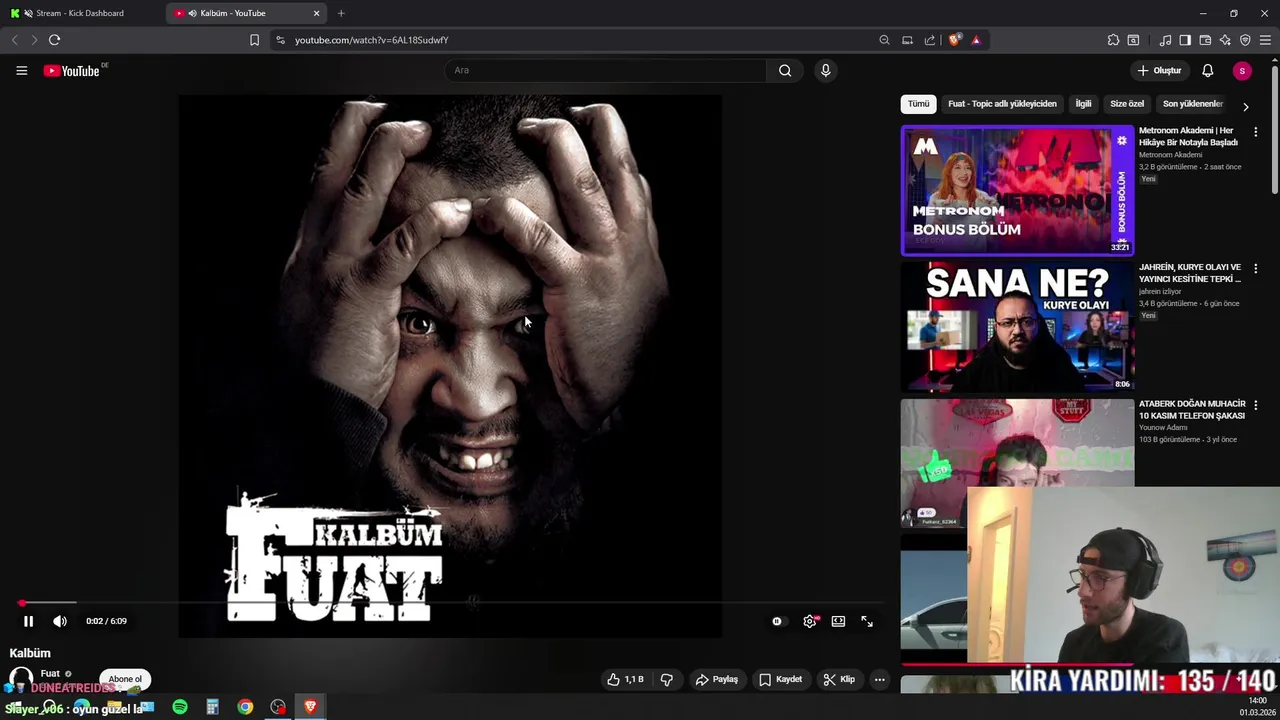Reload the current page
Screen dimensions: 1280x720
pyautogui.click(x=54, y=40)
